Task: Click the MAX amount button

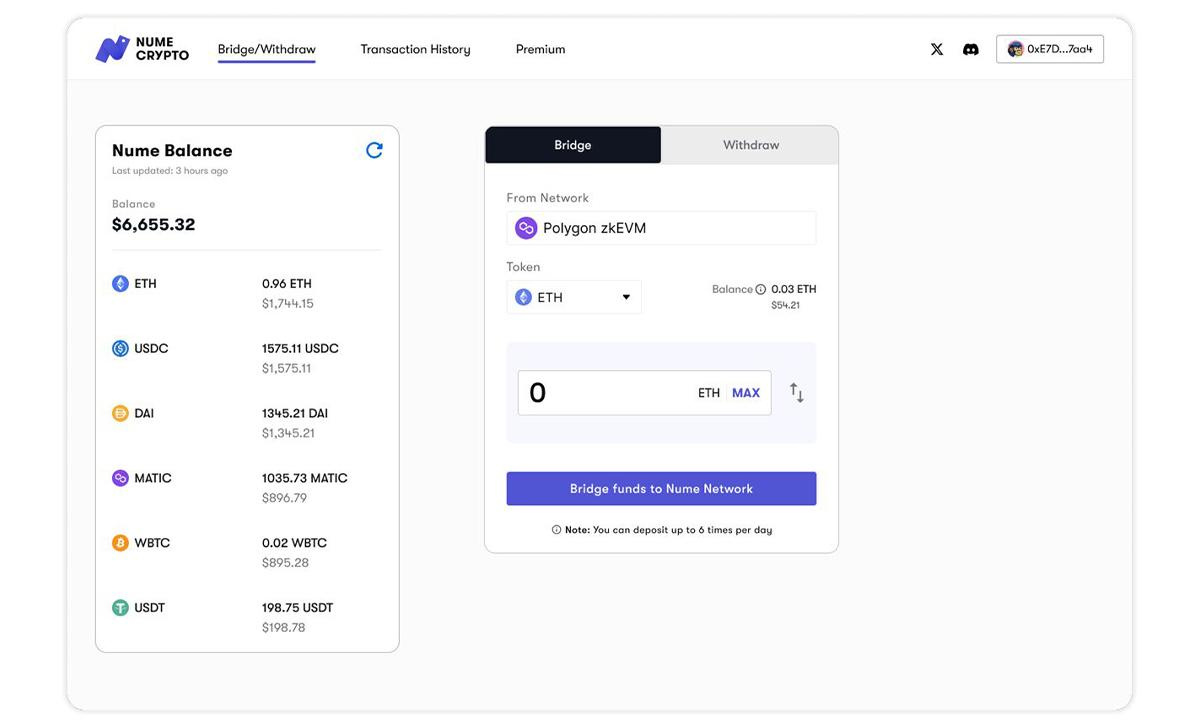Action: (746, 393)
